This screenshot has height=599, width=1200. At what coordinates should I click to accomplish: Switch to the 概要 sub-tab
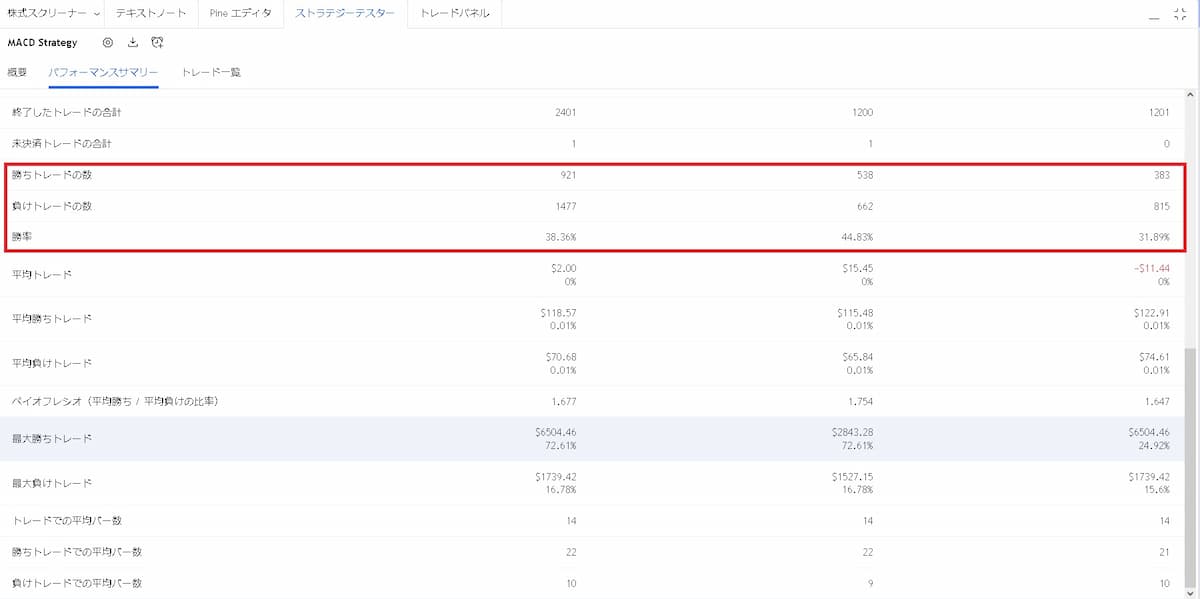(18, 72)
